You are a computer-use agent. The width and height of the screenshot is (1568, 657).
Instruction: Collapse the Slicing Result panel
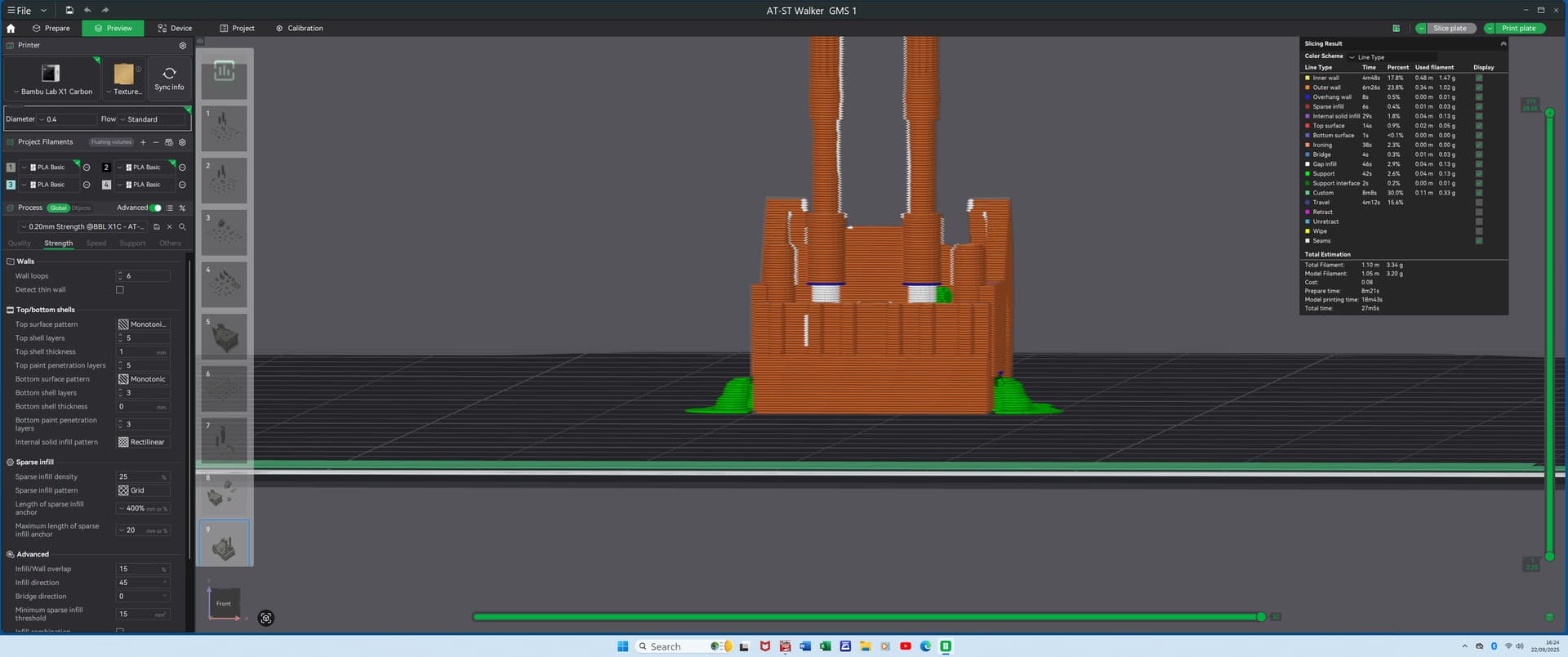pyautogui.click(x=1503, y=43)
